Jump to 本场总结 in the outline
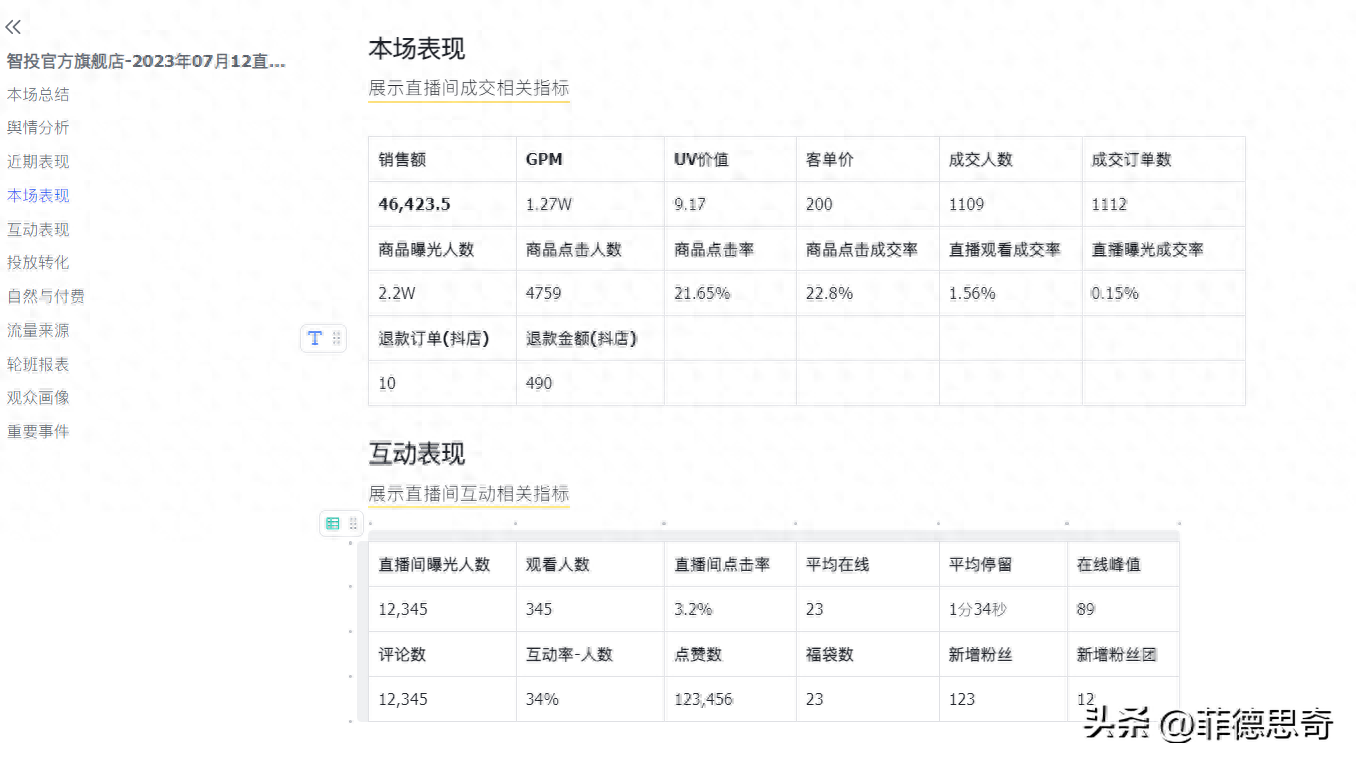Screen dimensions: 1356x763 [38, 94]
